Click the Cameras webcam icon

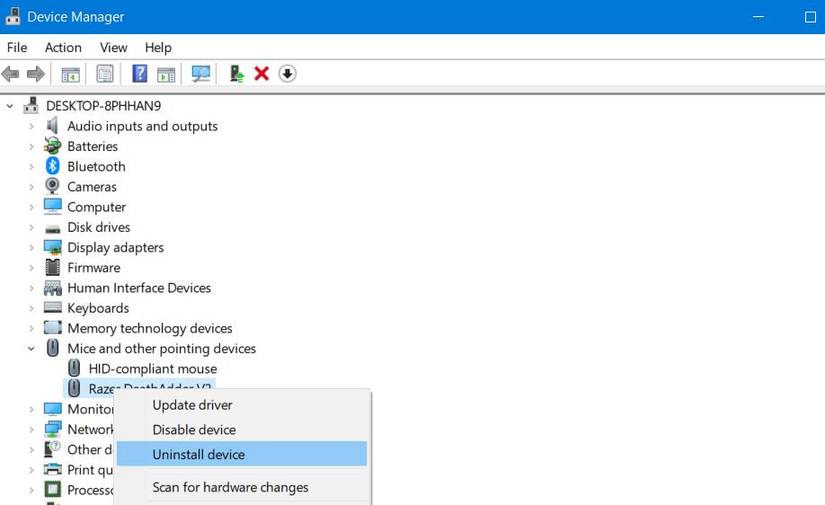tap(52, 186)
